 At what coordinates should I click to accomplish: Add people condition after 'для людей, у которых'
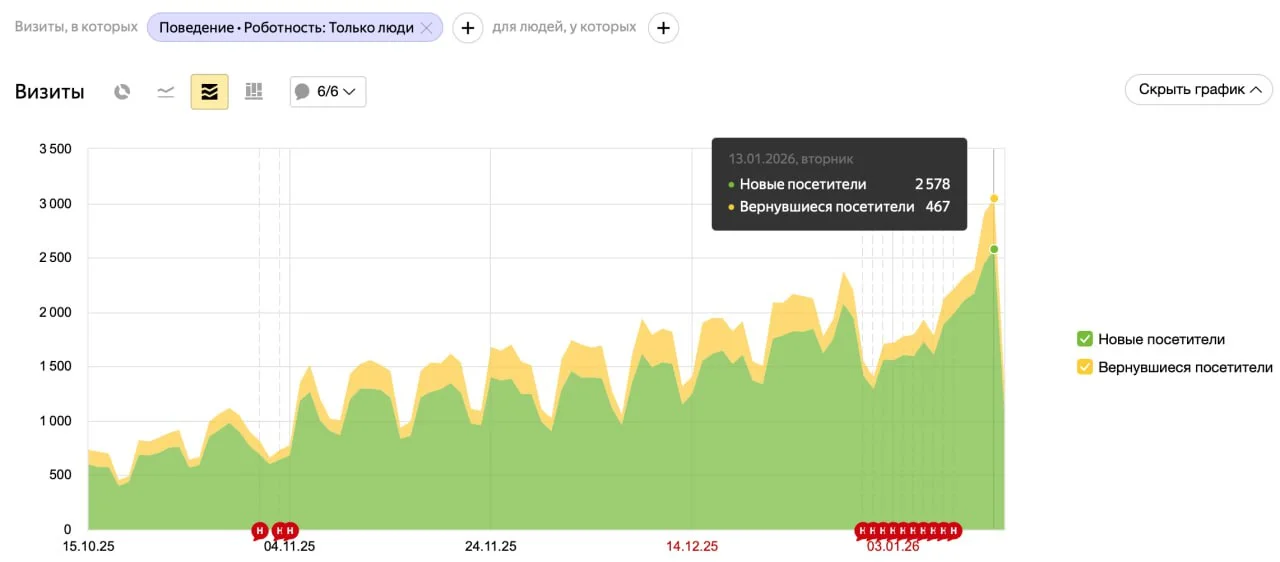tap(663, 28)
